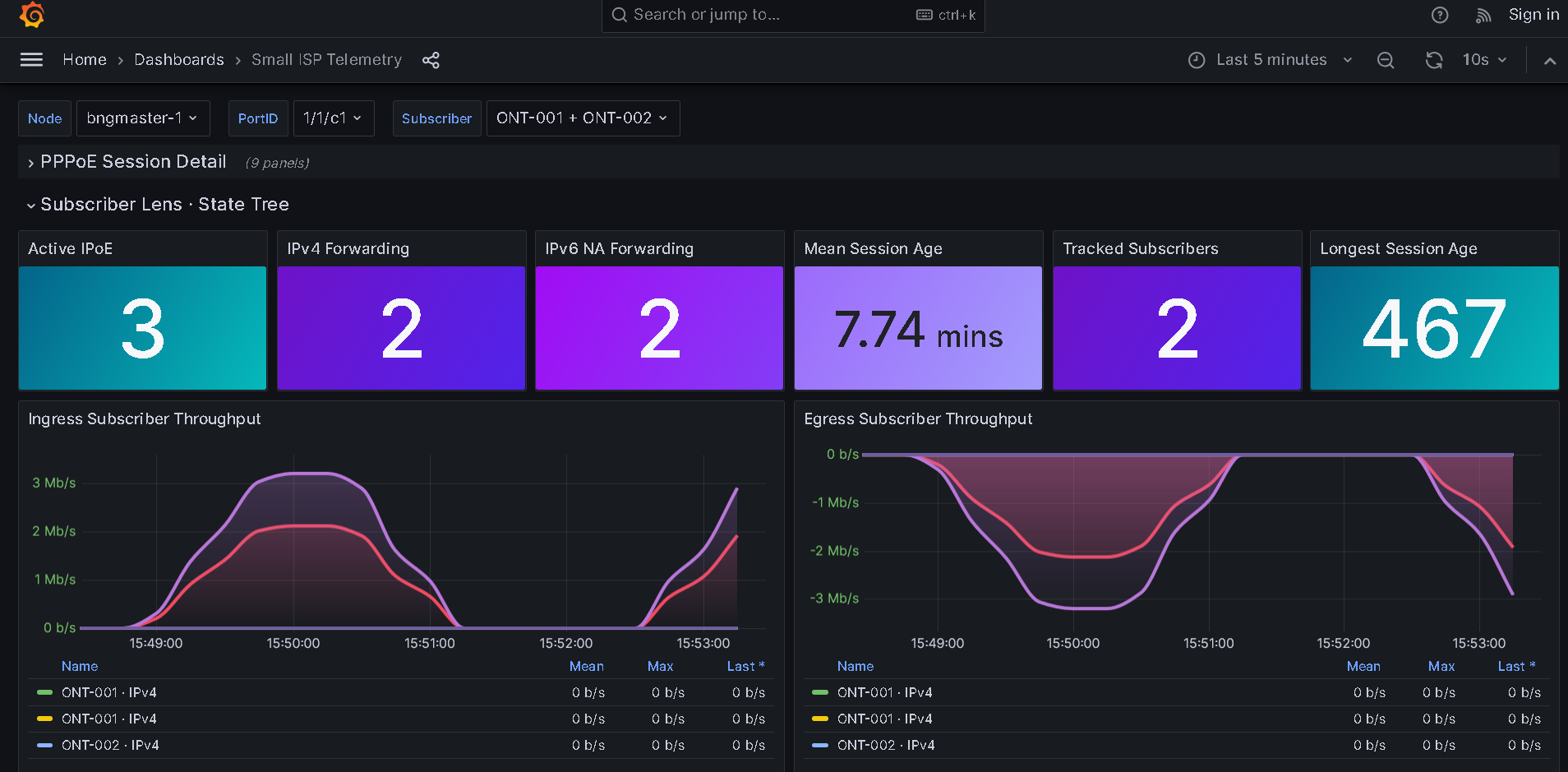The height and width of the screenshot is (772, 1568).
Task: Go to Home breadcrumb
Action: (85, 59)
